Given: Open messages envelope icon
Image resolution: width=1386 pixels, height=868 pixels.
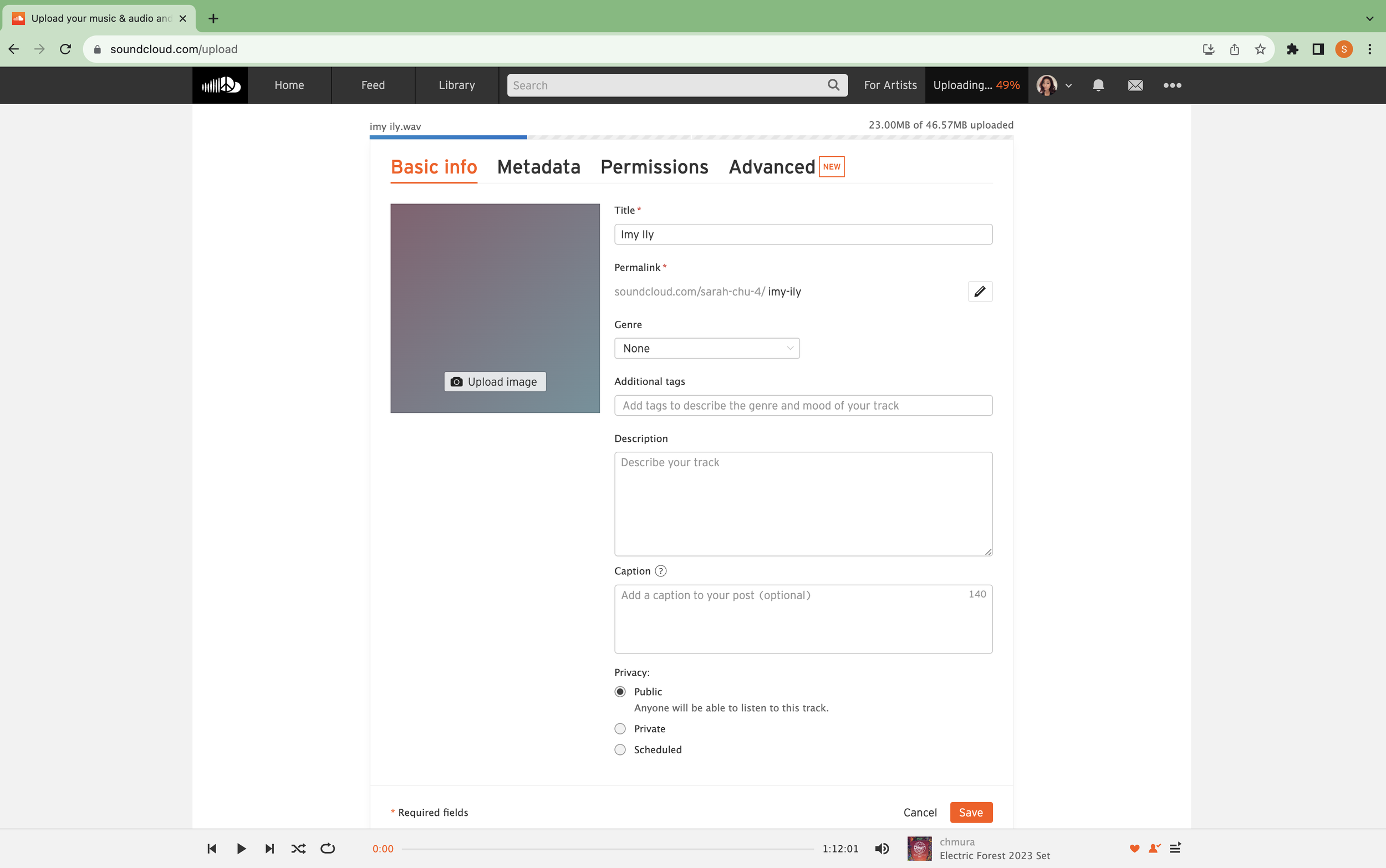Looking at the screenshot, I should pyautogui.click(x=1134, y=85).
